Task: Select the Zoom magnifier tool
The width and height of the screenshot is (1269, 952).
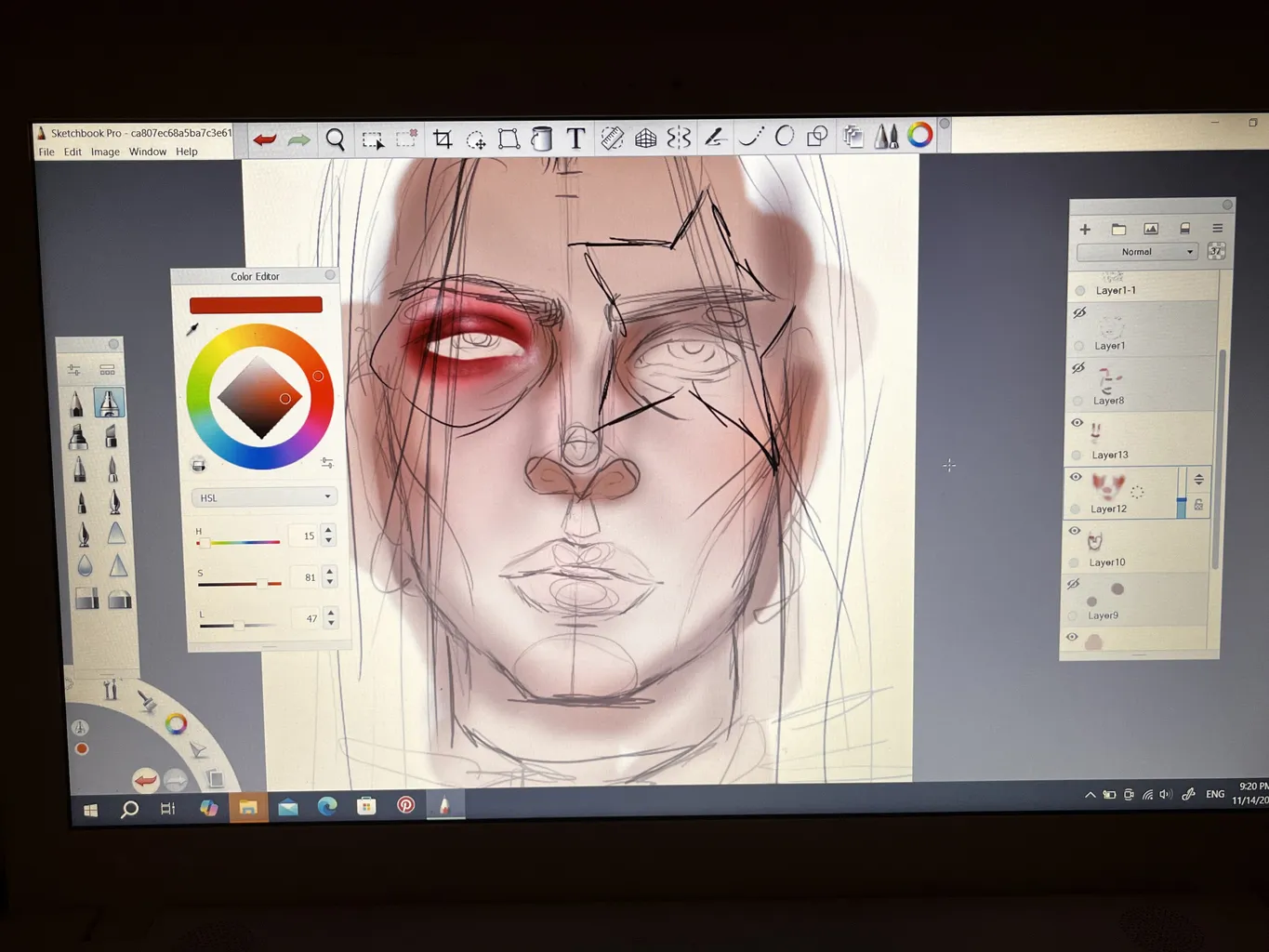Action: point(336,139)
